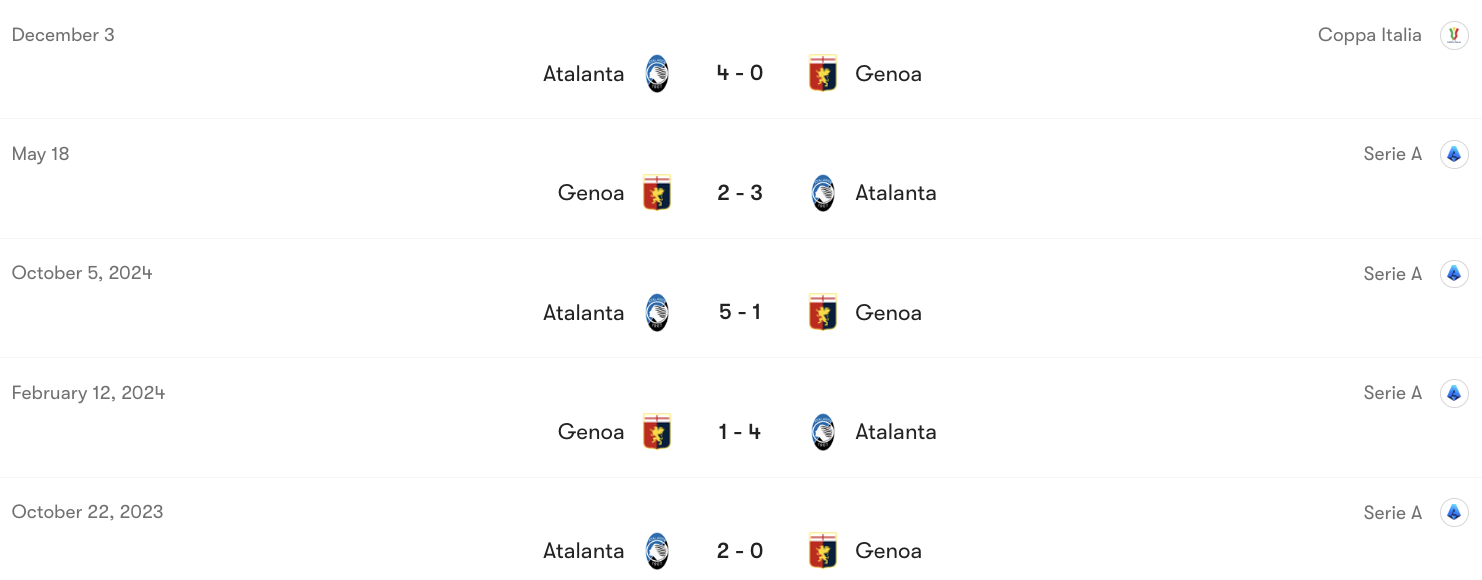Select the December 3 date label
This screenshot has width=1482, height=580.
coord(63,34)
